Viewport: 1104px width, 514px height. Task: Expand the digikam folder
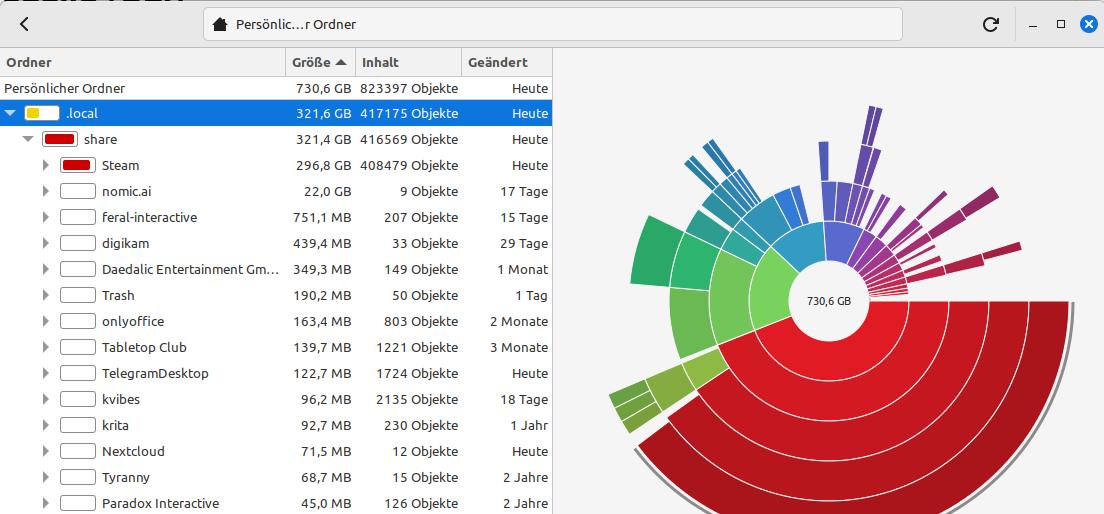(46, 244)
